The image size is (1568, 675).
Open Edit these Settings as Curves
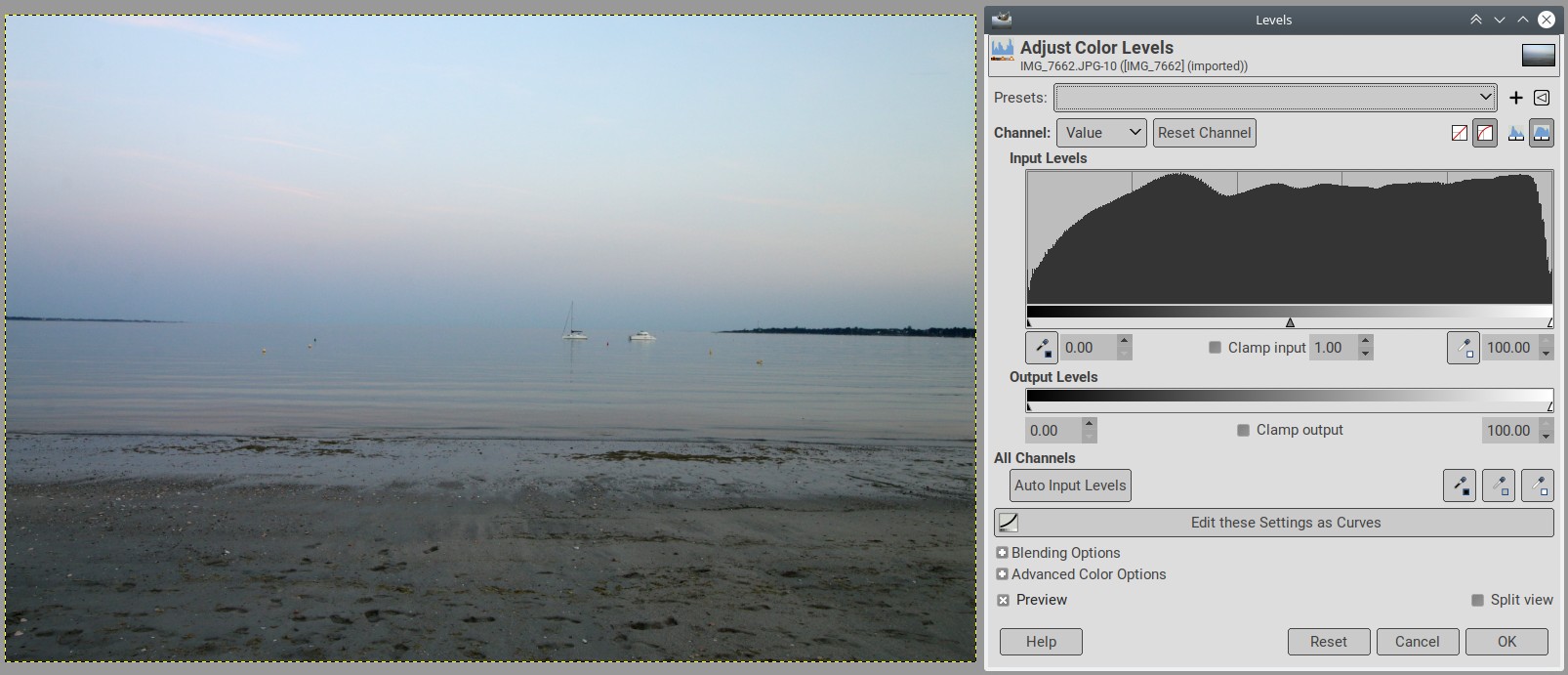1274,523
